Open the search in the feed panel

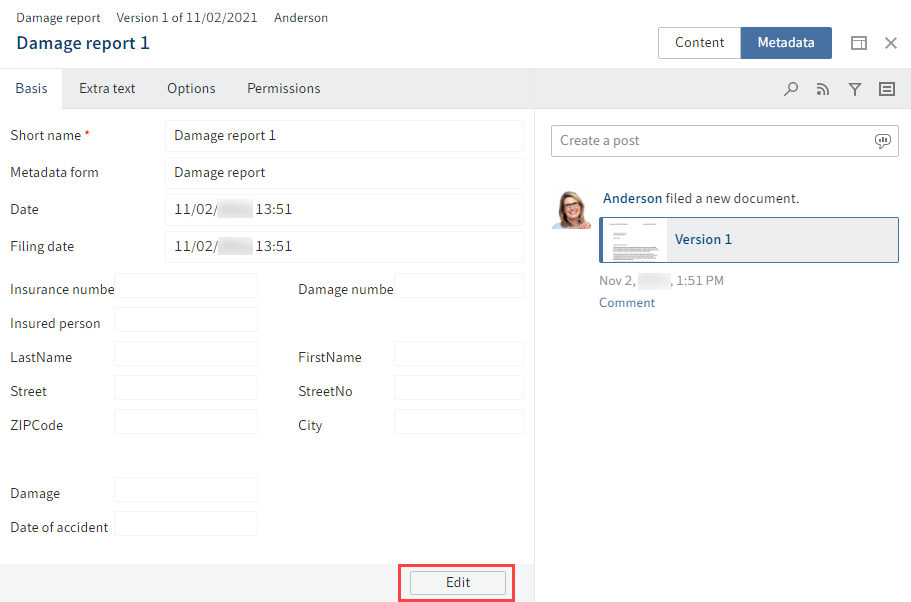tap(791, 89)
